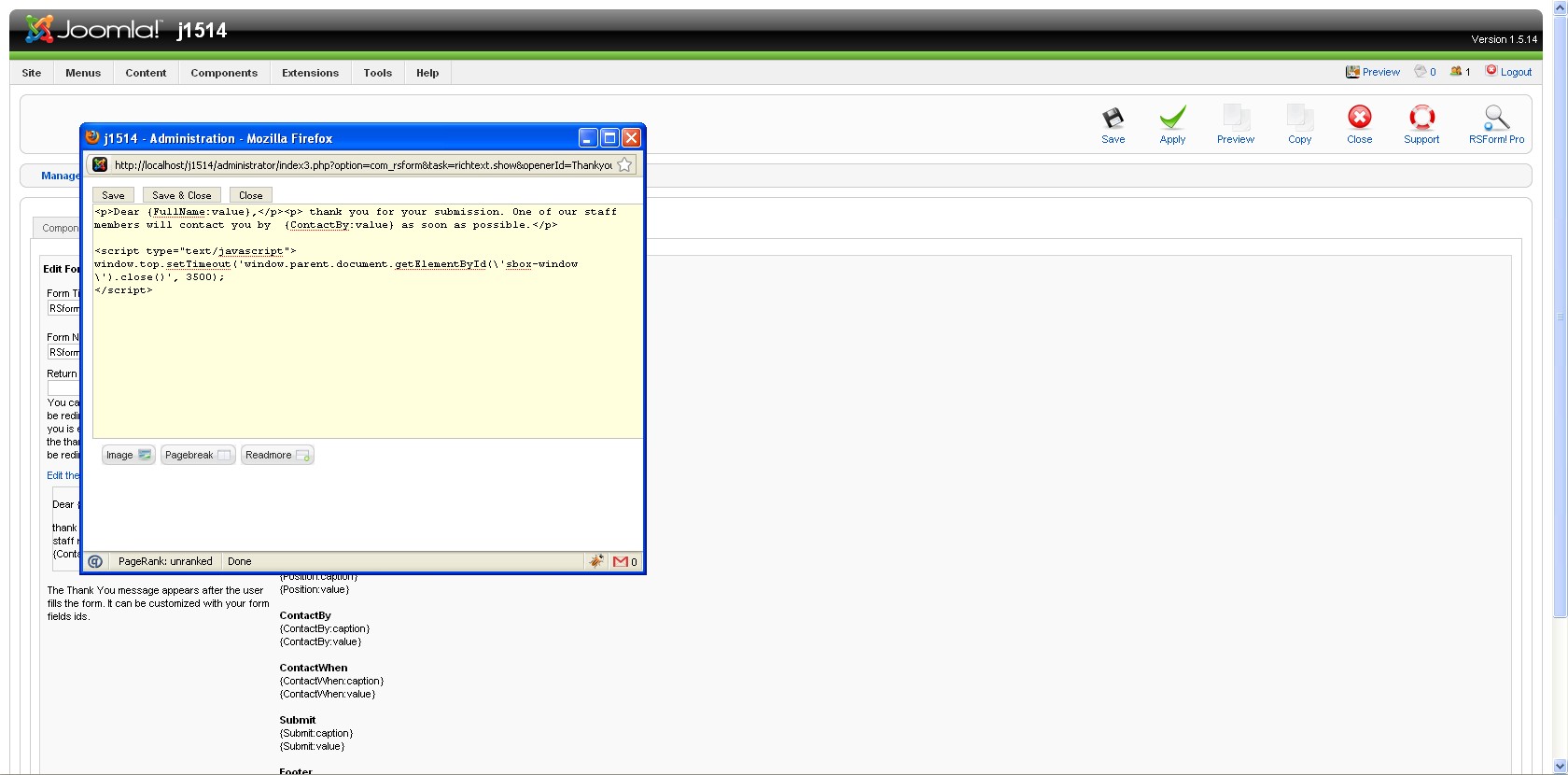Click the ContactWhen bold heading
Image resolution: width=1568 pixels, height=775 pixels.
click(314, 668)
